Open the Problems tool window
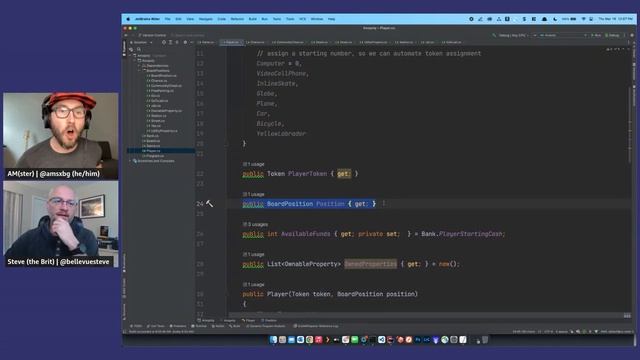This screenshot has height=360, width=640. [x=178, y=326]
